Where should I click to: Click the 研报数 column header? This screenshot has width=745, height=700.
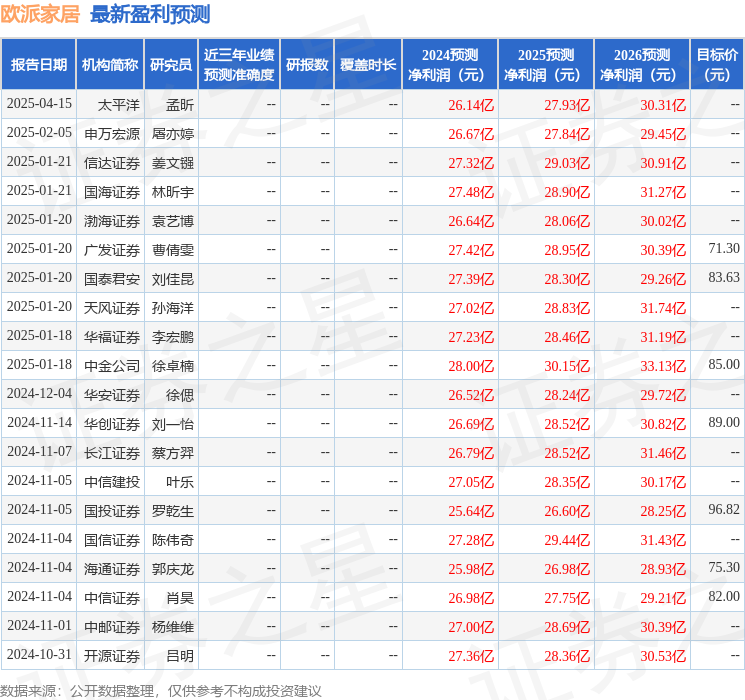pyautogui.click(x=307, y=65)
